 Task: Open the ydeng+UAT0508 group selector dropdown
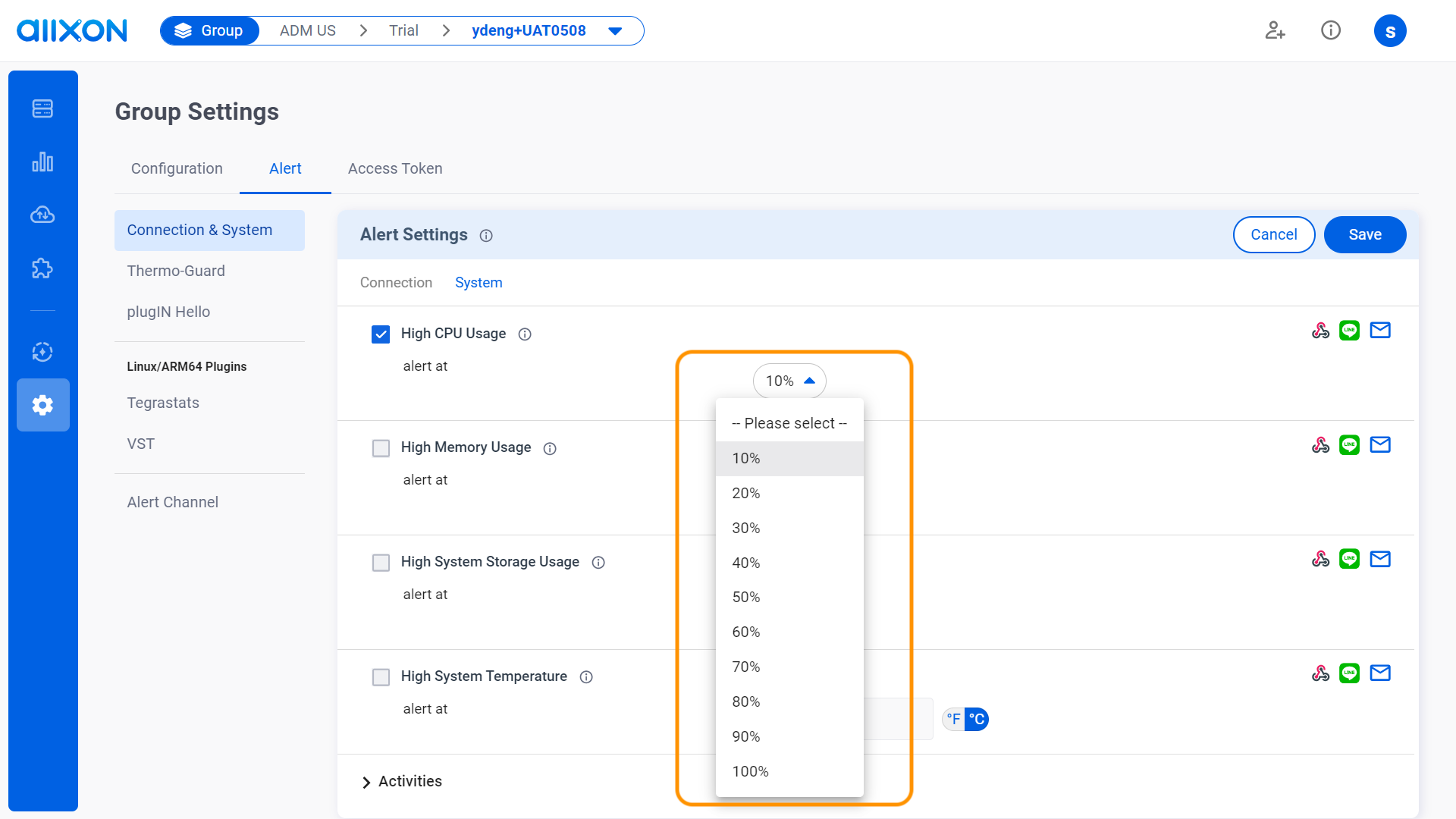point(614,30)
